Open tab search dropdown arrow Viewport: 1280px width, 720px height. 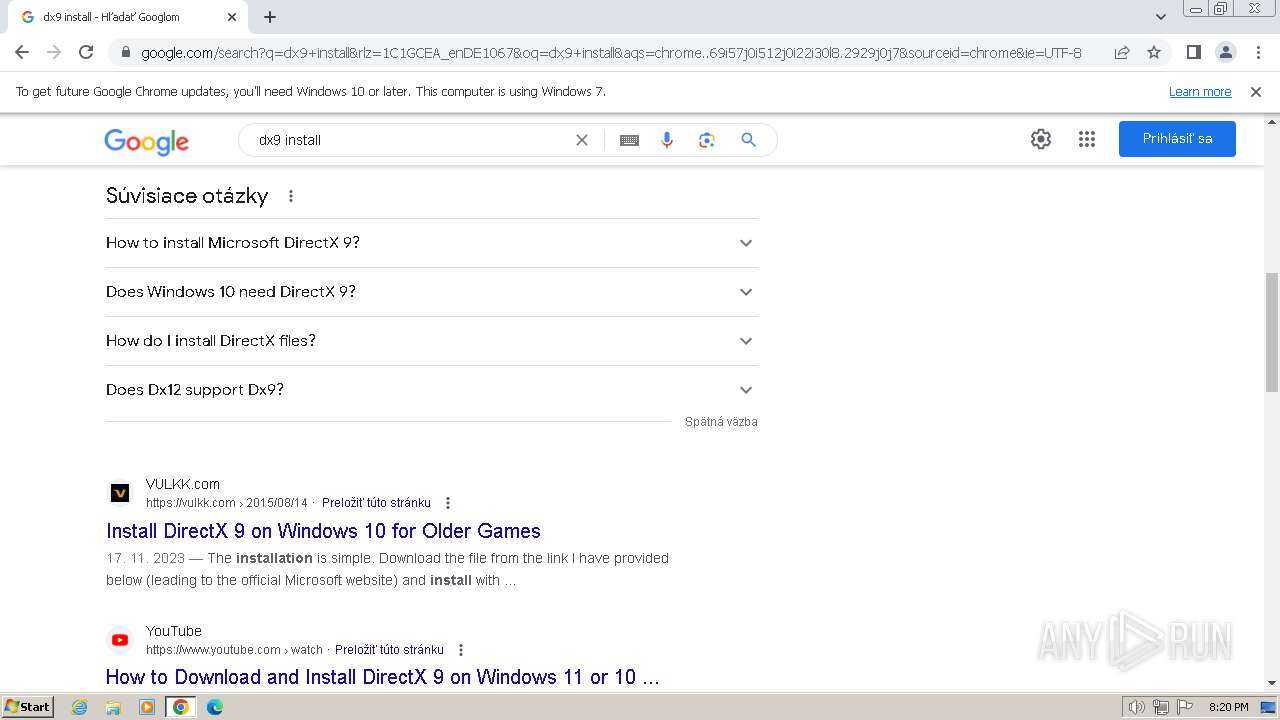point(1161,17)
